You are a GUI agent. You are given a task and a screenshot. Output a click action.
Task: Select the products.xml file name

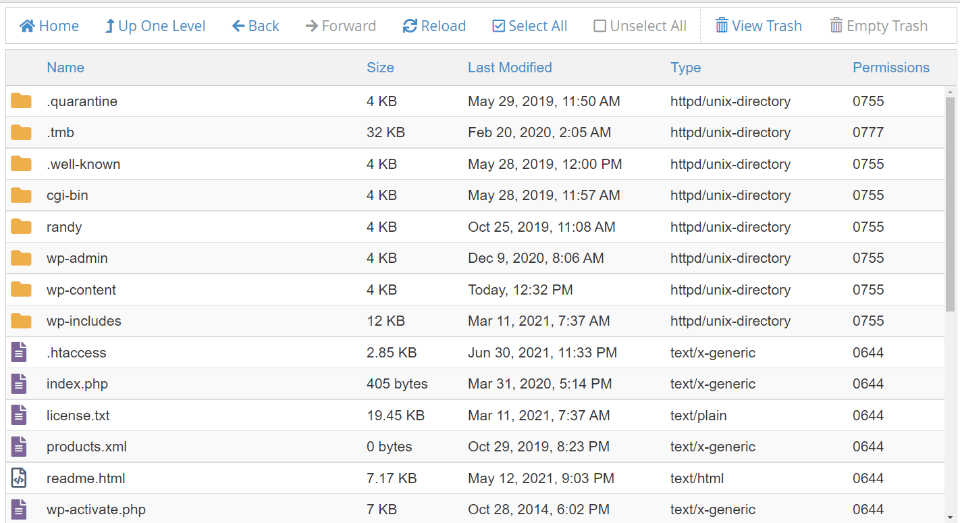coord(87,446)
